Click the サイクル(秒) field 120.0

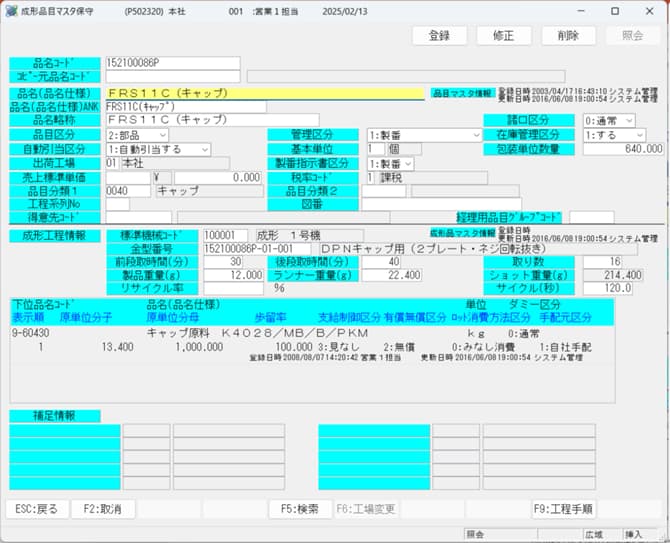[x=608, y=288]
